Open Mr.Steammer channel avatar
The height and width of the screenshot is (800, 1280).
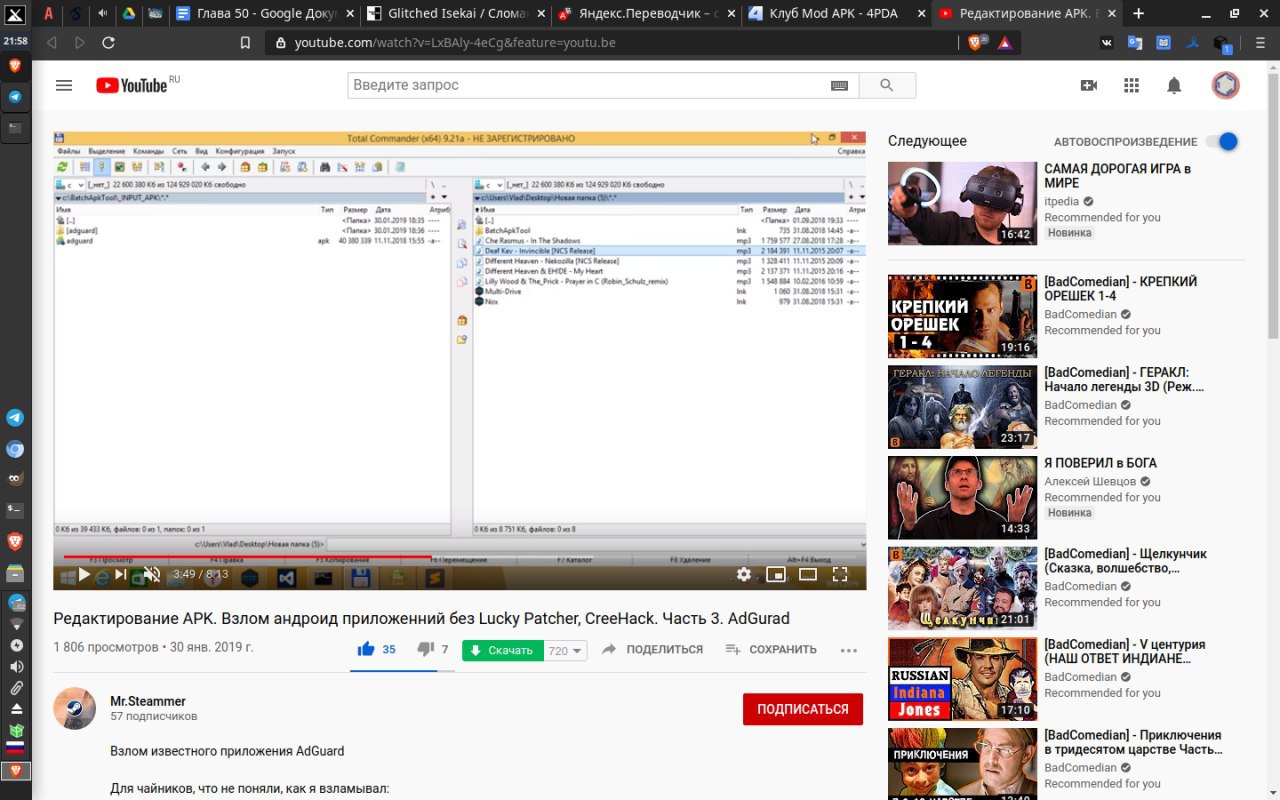pyautogui.click(x=74, y=709)
